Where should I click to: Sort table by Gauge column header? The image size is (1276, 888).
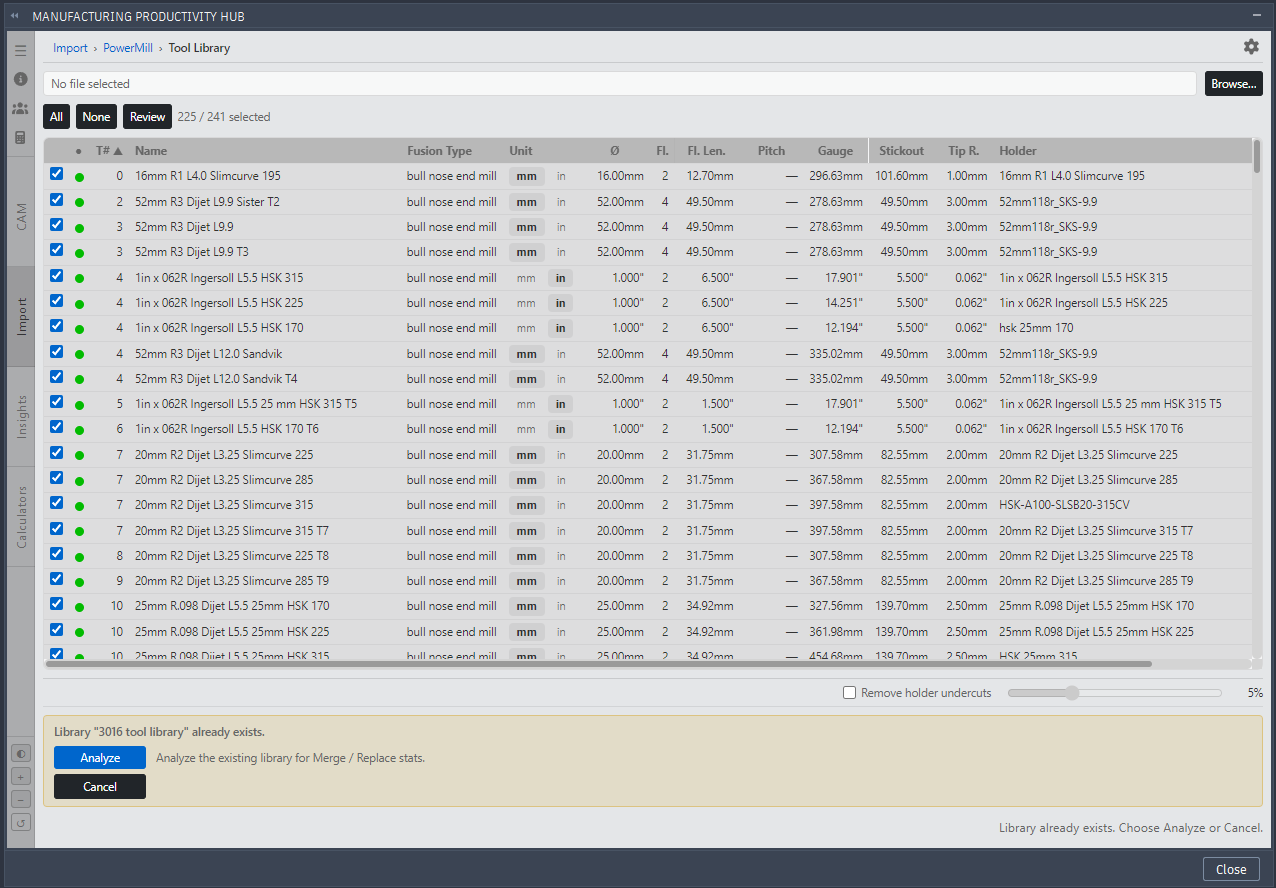coord(835,151)
